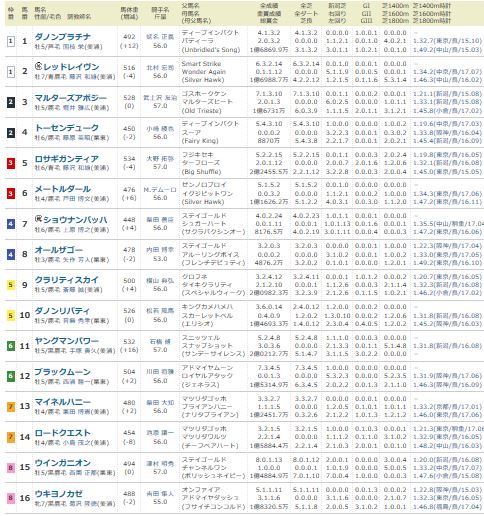The width and height of the screenshot is (484, 516).
Task: Click green frame badge 6 beside ヤングマンパワー
Action: point(11,346)
